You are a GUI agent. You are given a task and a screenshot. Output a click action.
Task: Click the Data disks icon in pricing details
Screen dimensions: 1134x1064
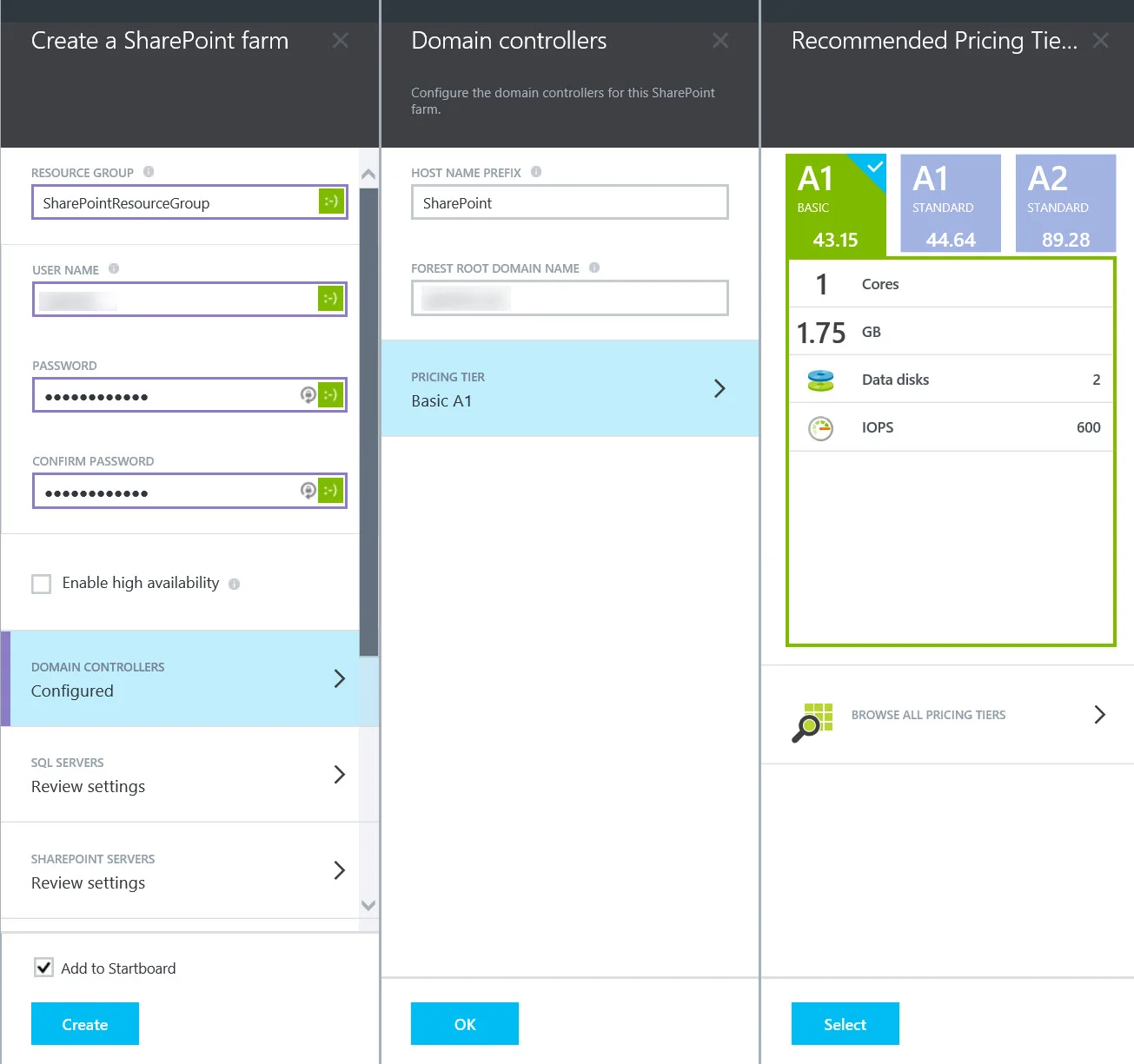click(819, 379)
